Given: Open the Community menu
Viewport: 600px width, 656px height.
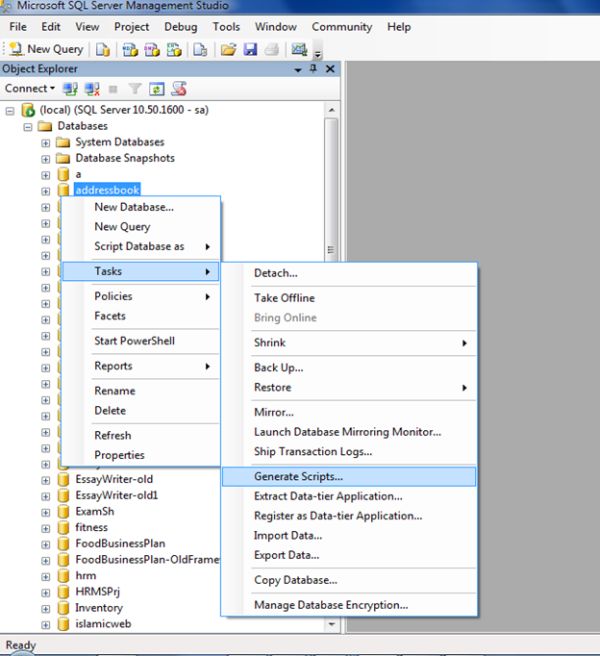Looking at the screenshot, I should point(341,27).
